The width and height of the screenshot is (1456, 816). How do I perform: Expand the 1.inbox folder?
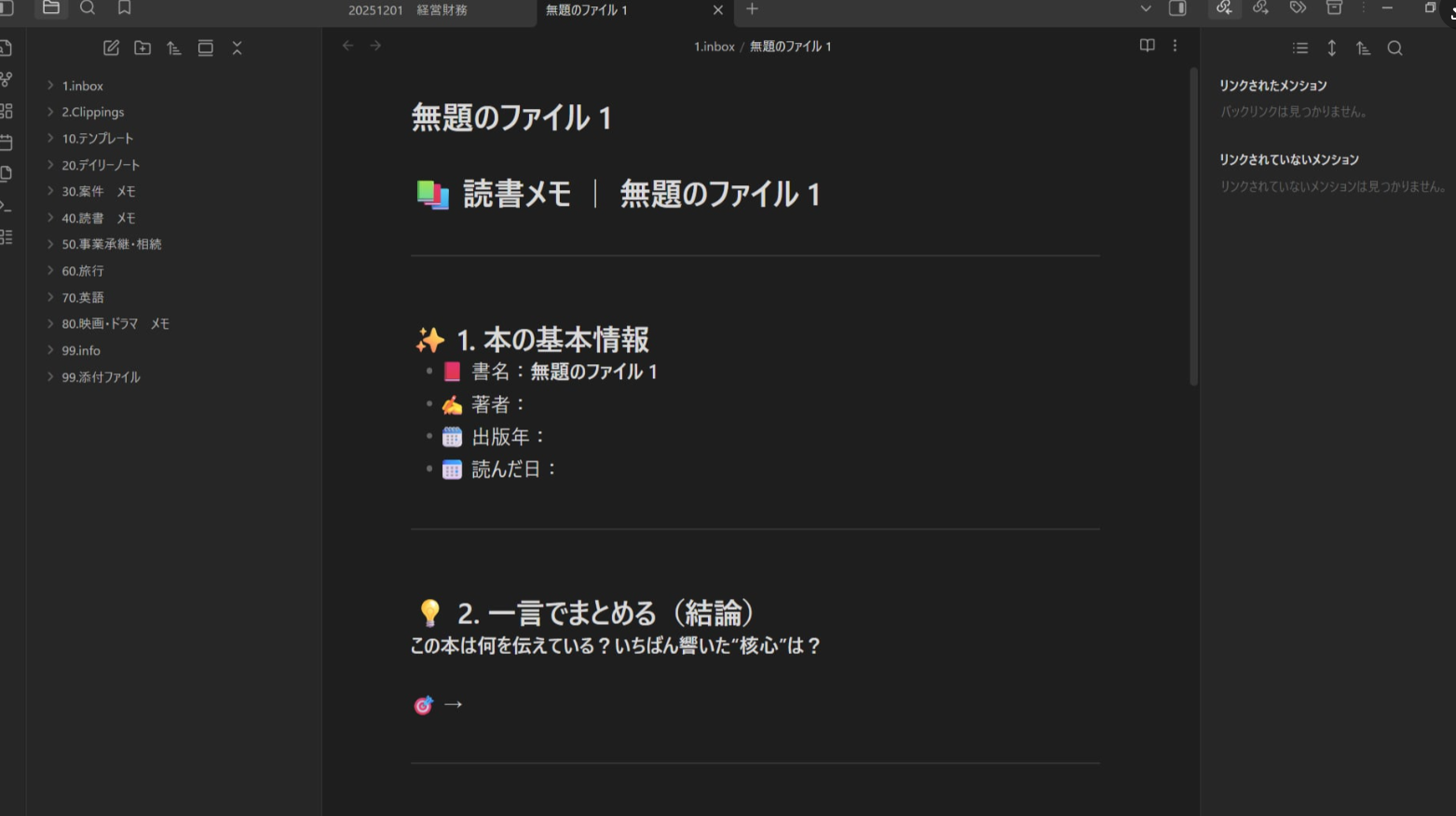pos(50,86)
